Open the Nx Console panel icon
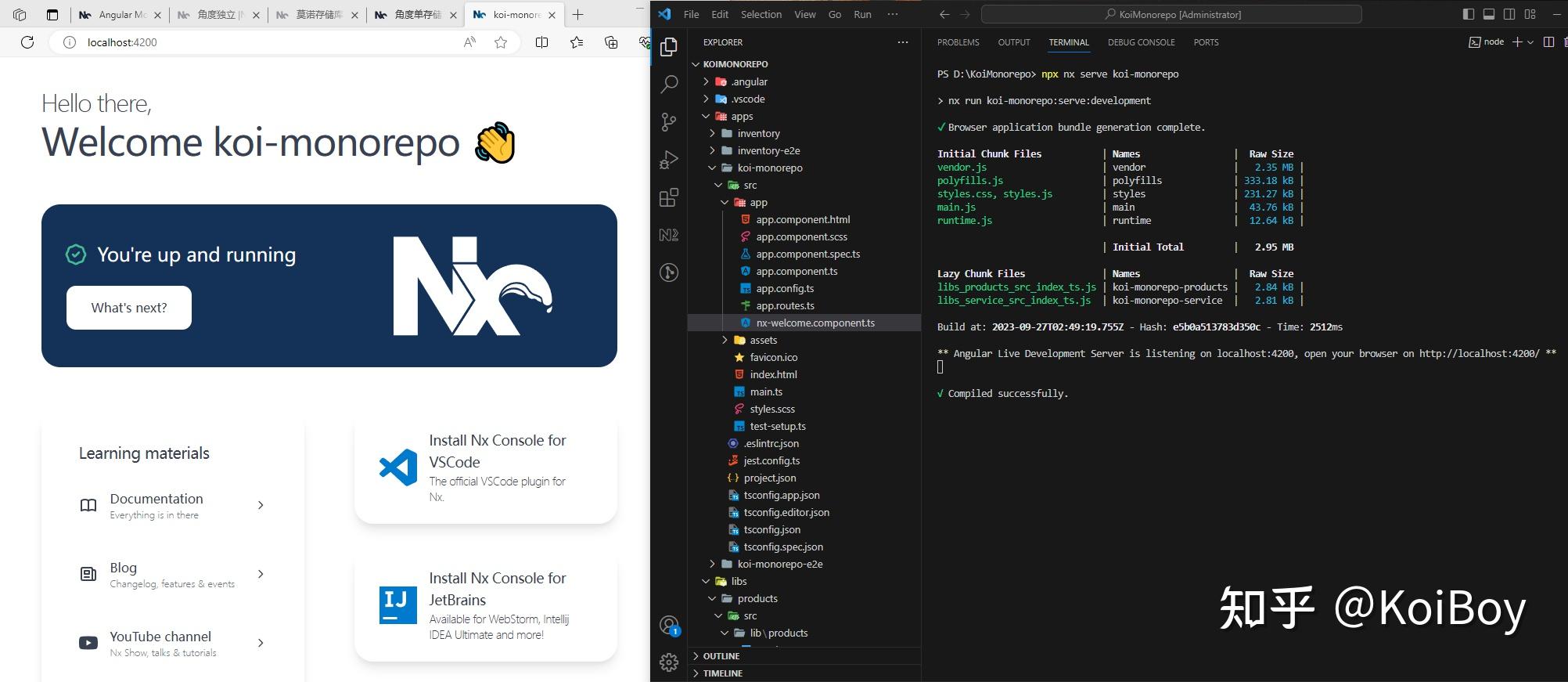 (x=669, y=235)
